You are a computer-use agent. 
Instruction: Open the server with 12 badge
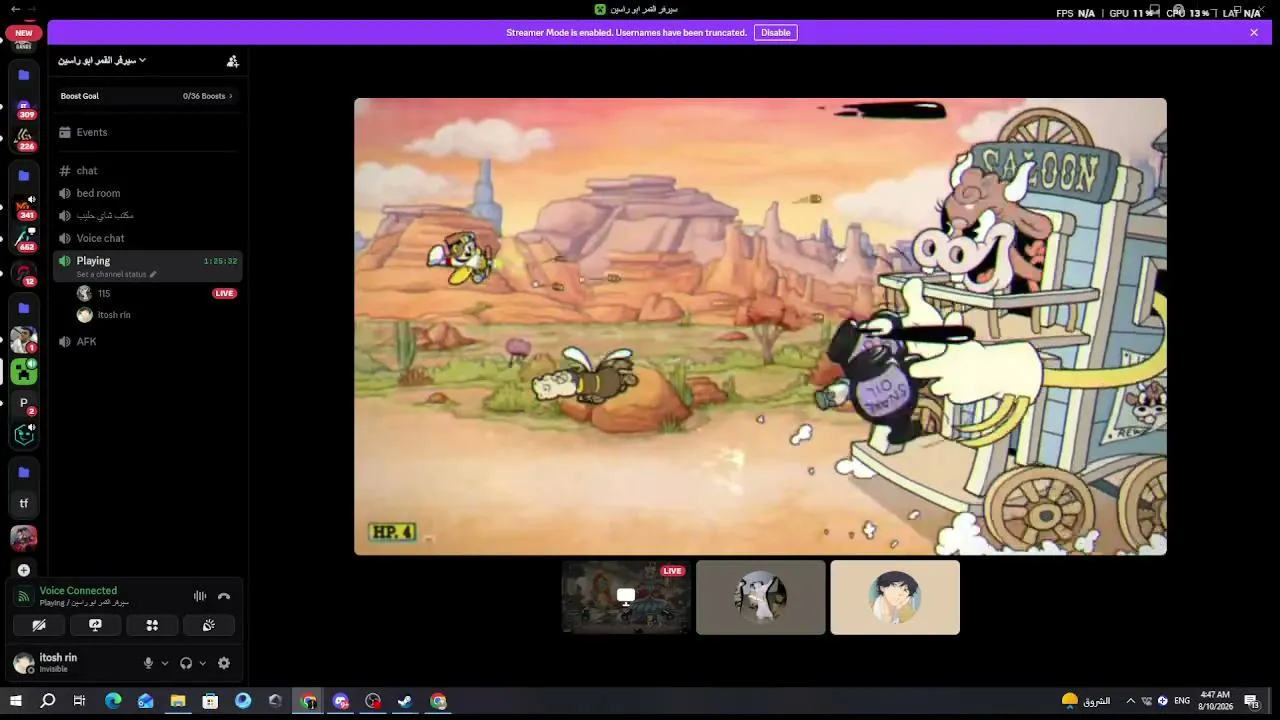pyautogui.click(x=24, y=273)
